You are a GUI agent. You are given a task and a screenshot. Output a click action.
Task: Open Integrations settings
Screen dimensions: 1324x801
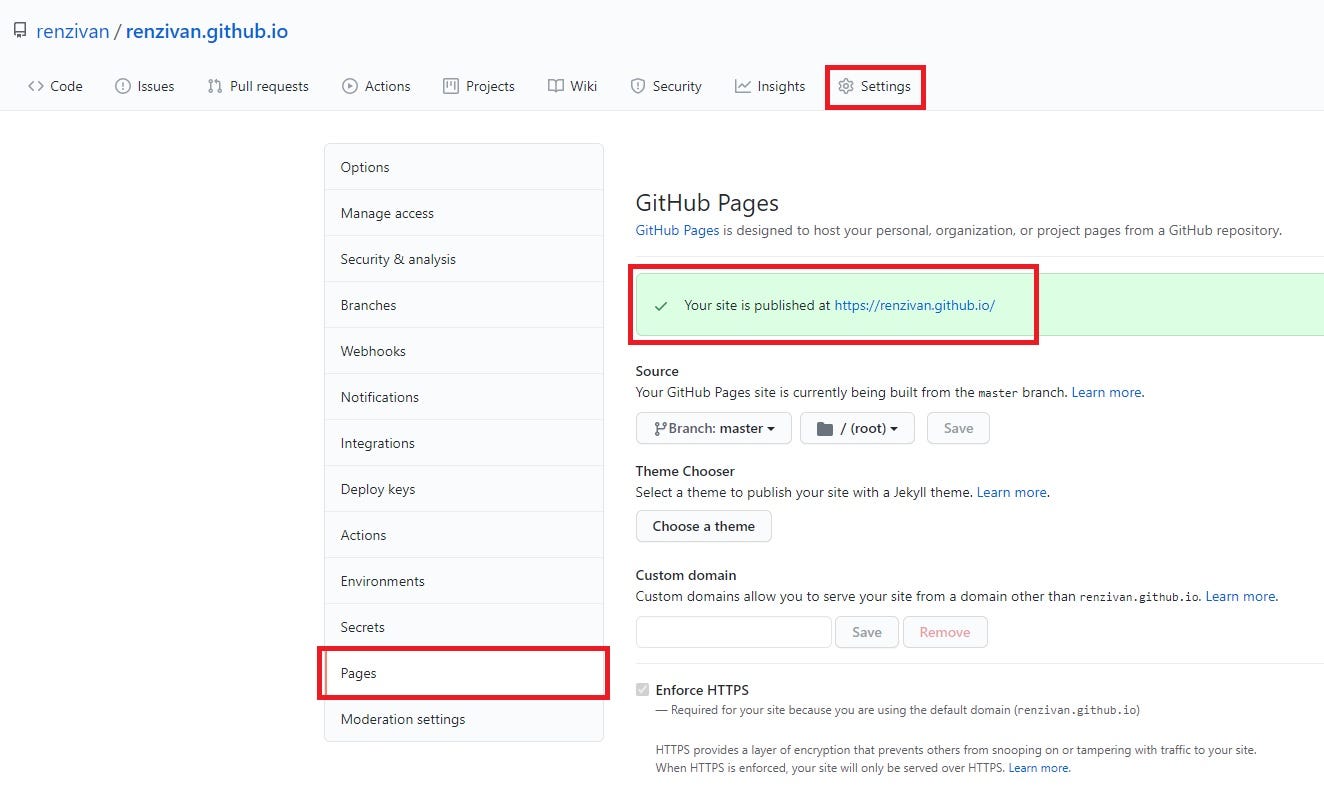pyautogui.click(x=464, y=443)
